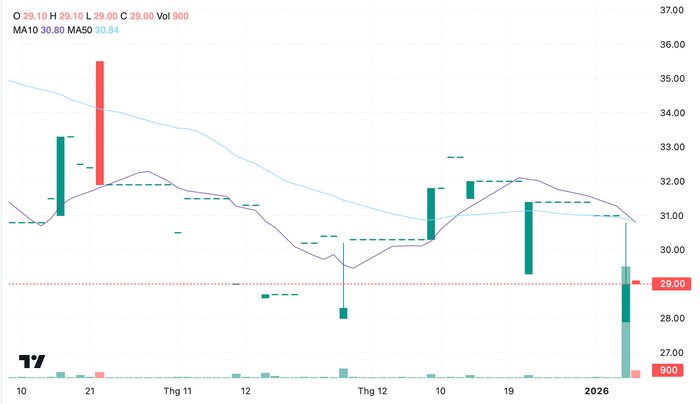
Task: Select the Thg 11 date label
Action: tap(176, 391)
